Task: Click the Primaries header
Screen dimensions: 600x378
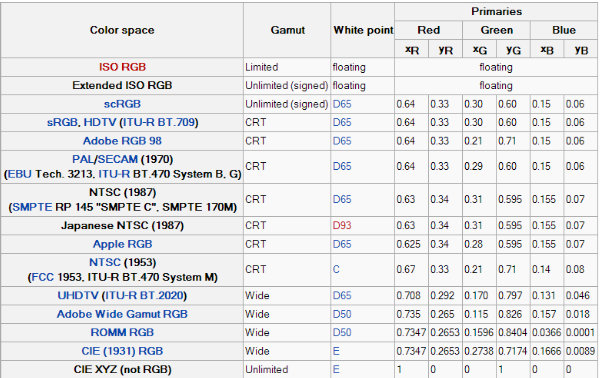Action: tap(496, 11)
